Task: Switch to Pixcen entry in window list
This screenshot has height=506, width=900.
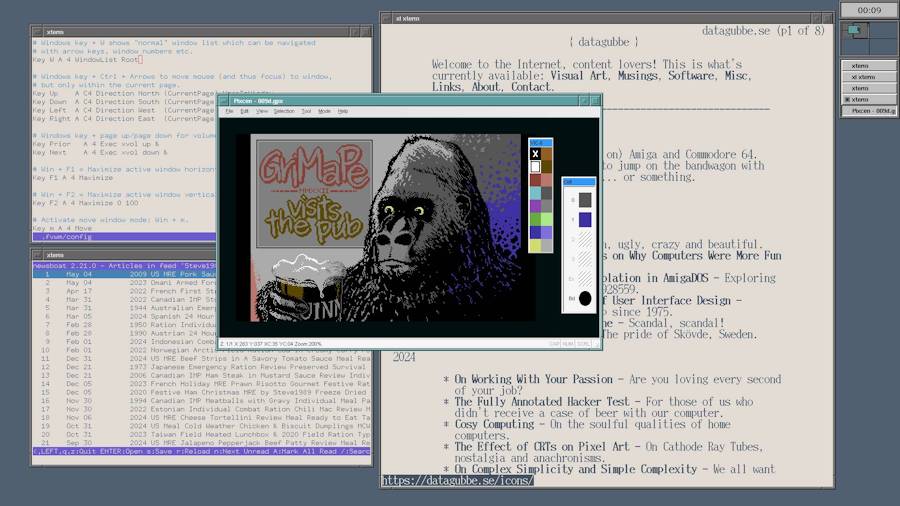Action: tap(868, 111)
